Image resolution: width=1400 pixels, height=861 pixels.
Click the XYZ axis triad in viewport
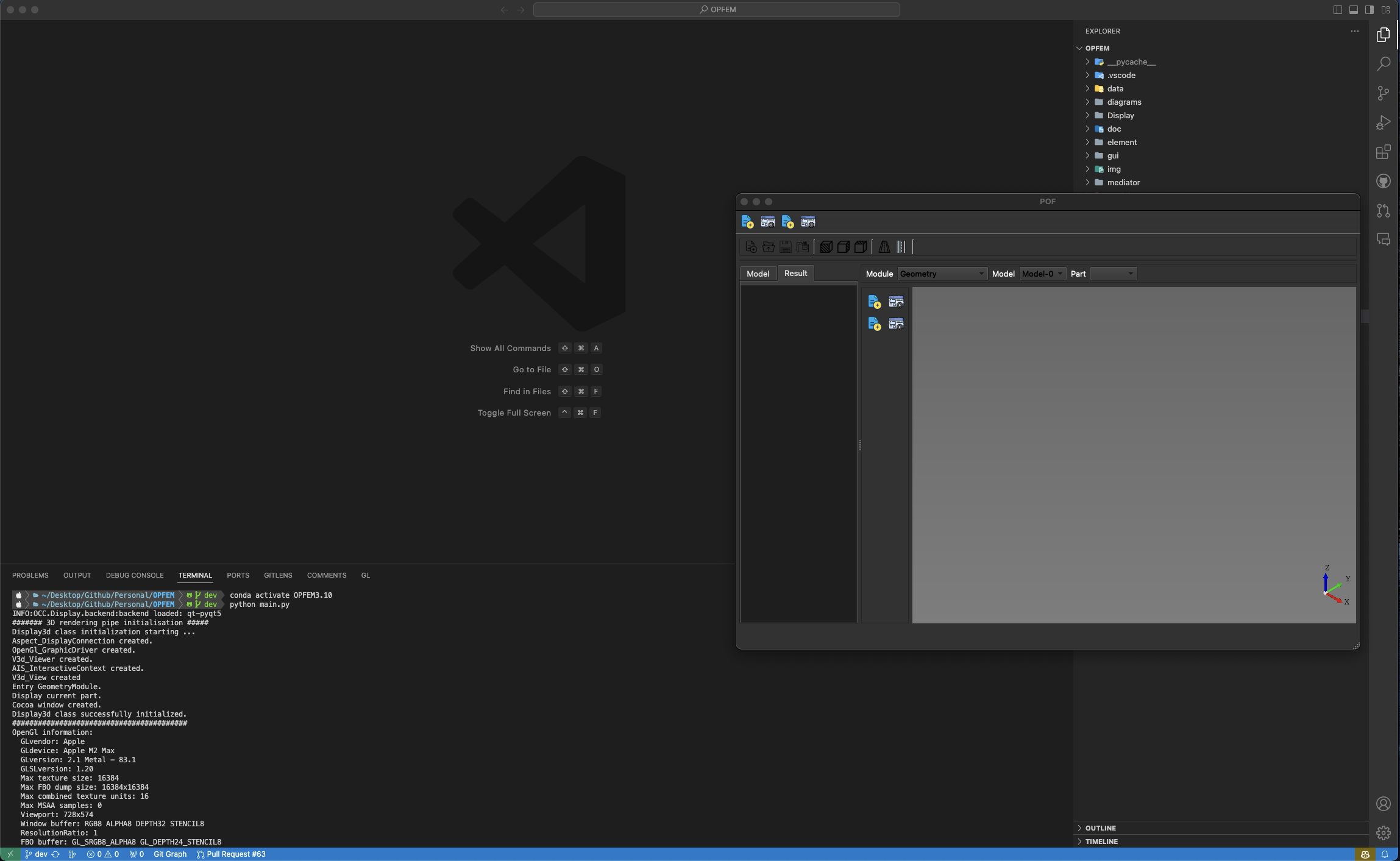1337,585
